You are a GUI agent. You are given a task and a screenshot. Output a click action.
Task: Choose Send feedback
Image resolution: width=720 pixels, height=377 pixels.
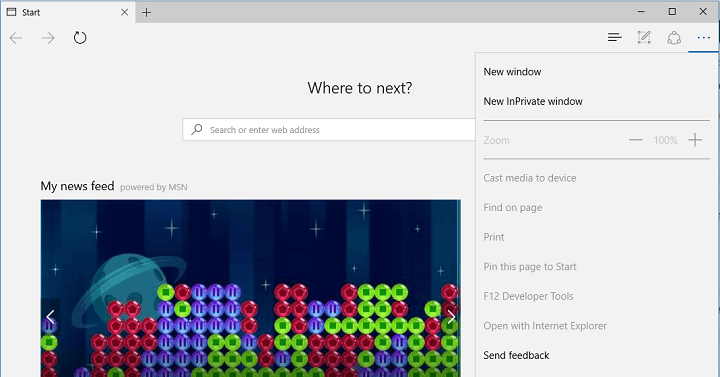tap(516, 355)
